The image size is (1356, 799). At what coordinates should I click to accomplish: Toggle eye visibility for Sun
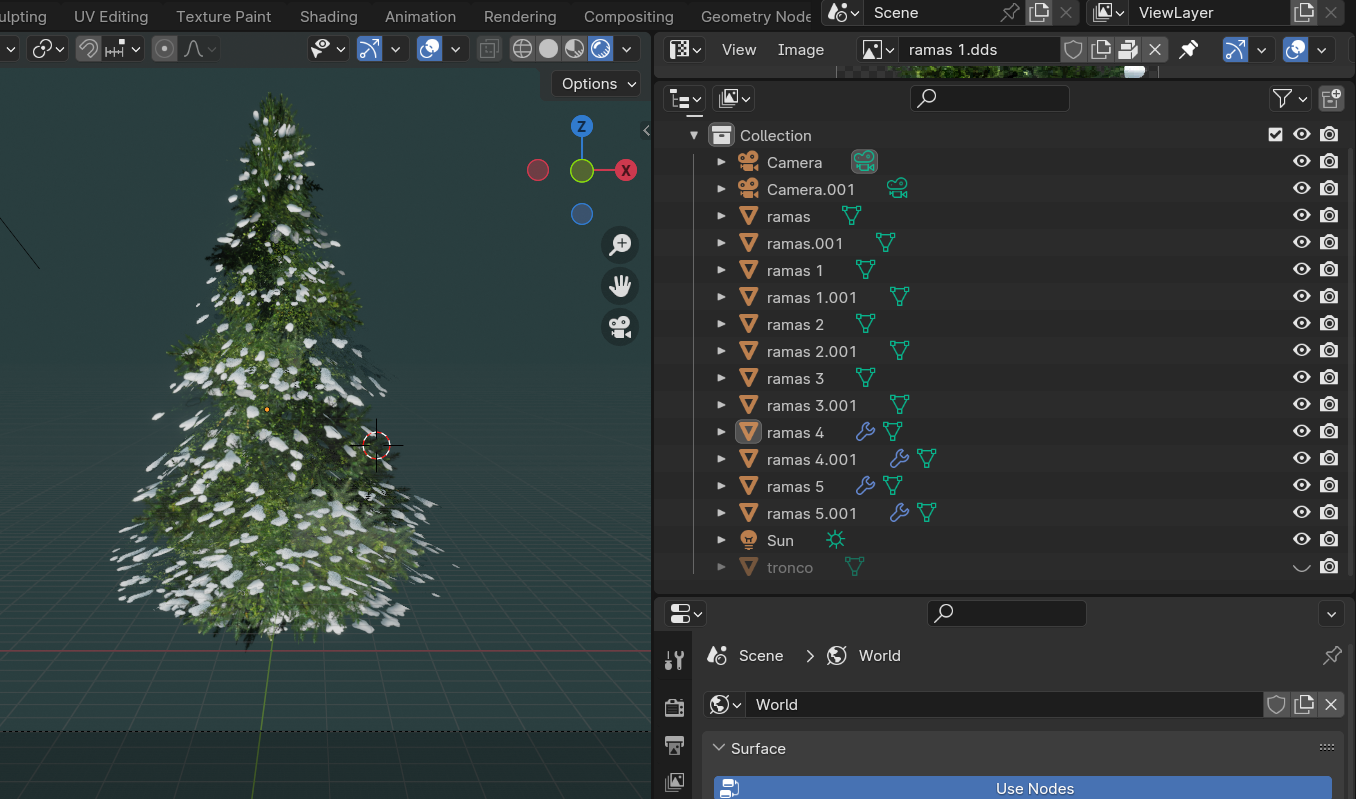1301,540
